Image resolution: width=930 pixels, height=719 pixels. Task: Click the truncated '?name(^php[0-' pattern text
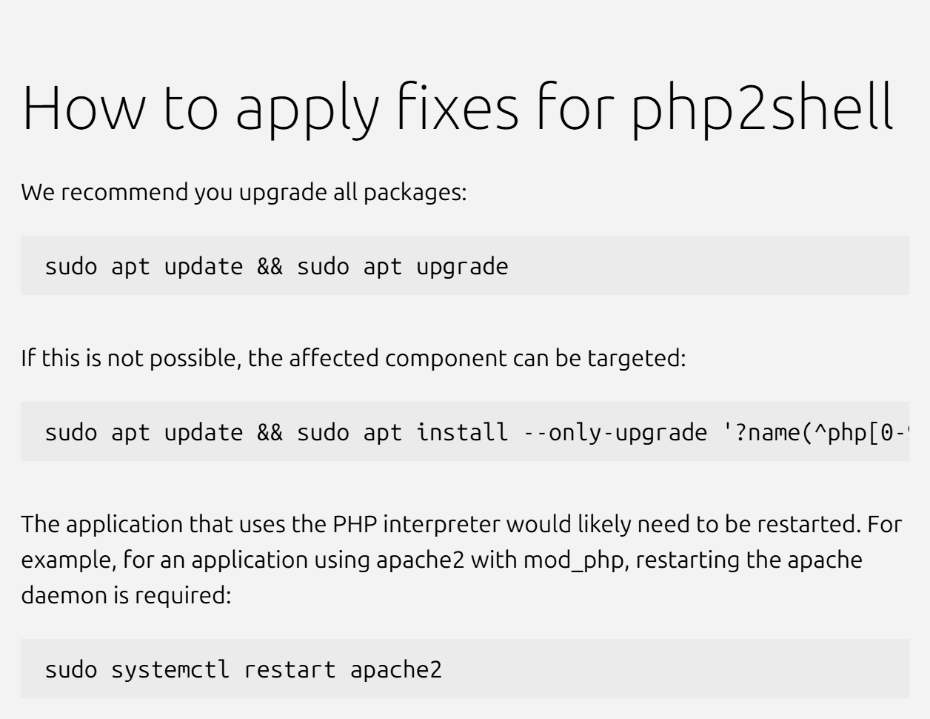coord(816,433)
